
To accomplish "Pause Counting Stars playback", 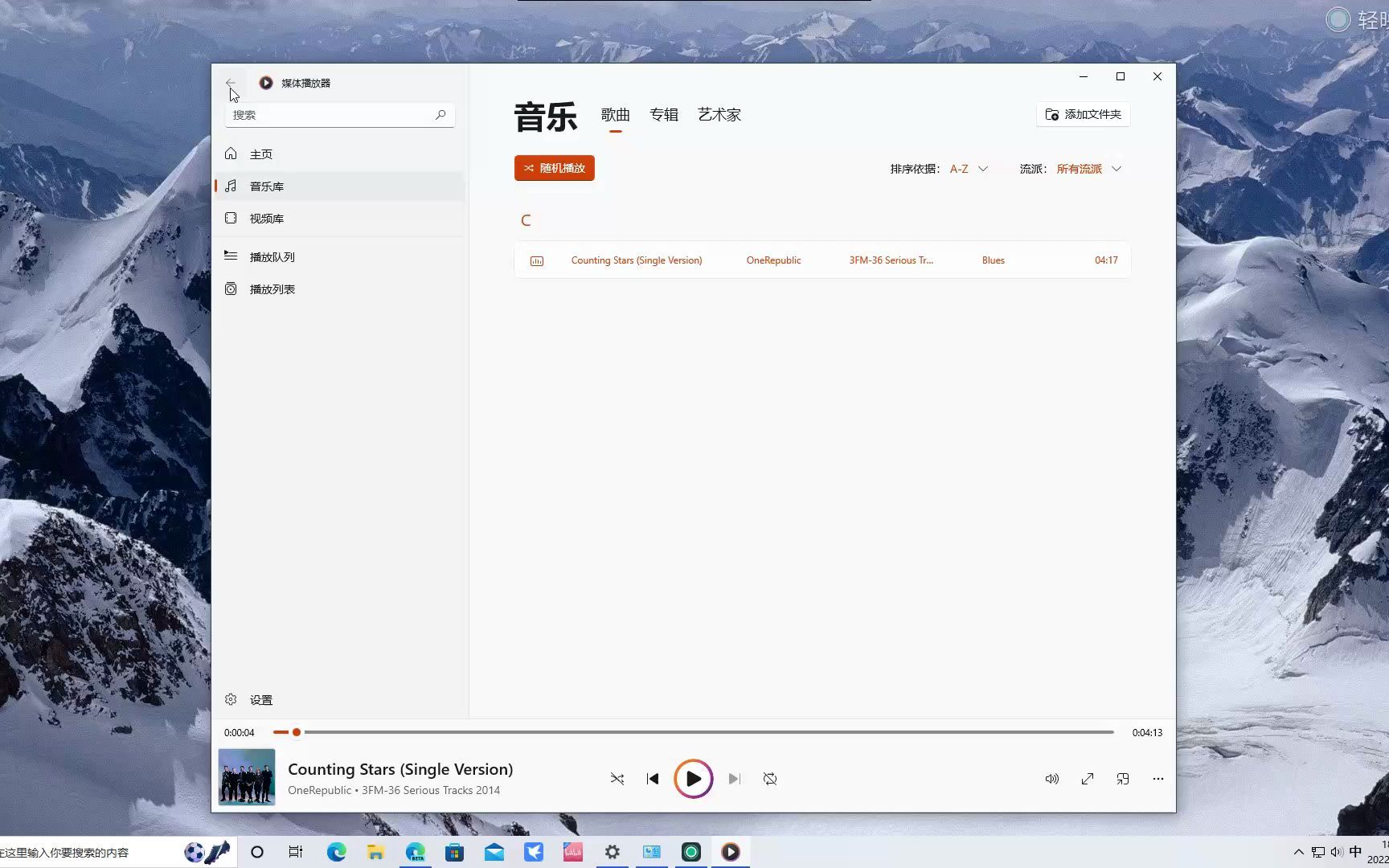I will [693, 778].
